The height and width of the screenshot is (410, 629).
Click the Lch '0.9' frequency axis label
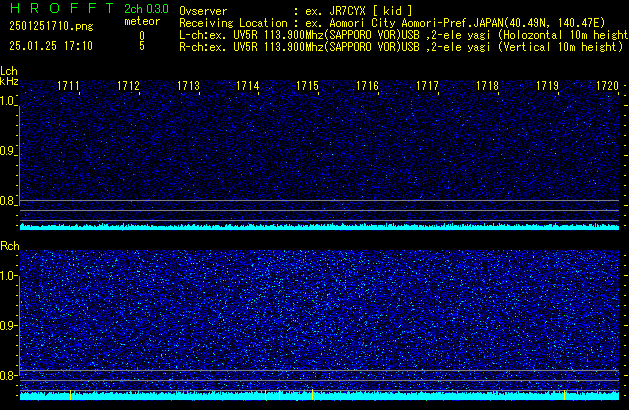tap(8, 151)
